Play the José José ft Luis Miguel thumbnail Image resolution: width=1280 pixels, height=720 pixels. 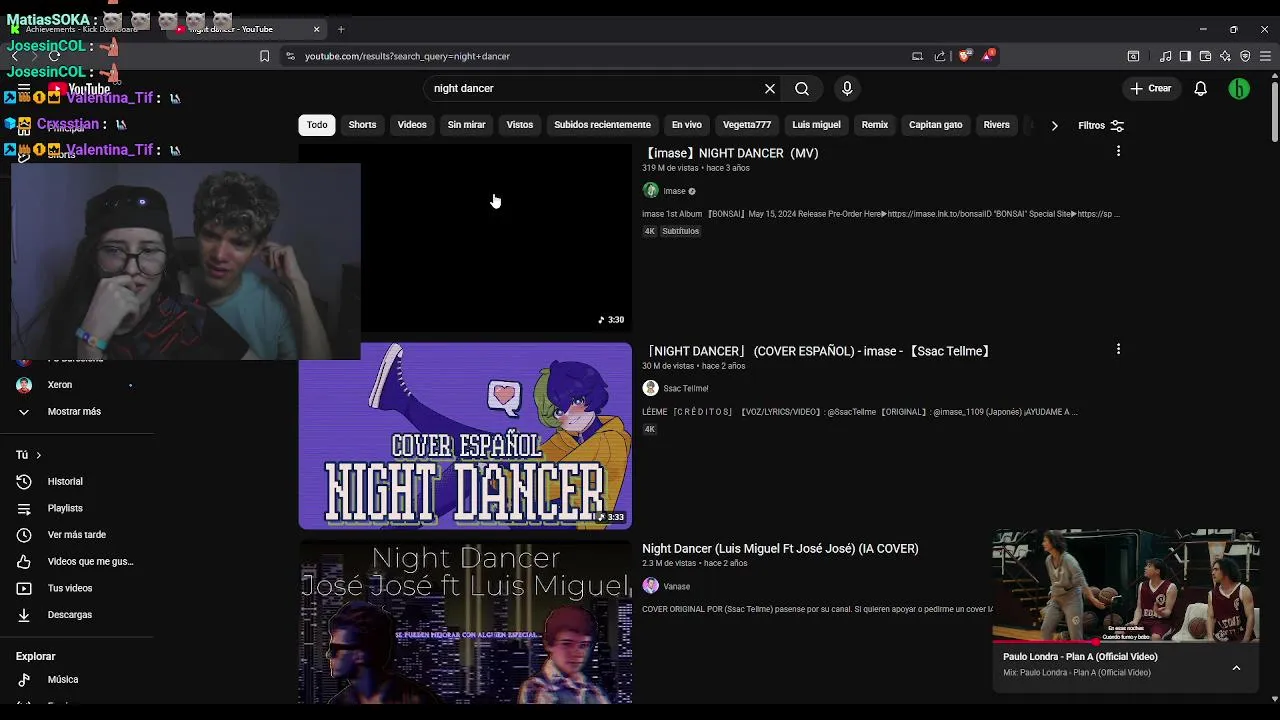pyautogui.click(x=465, y=622)
